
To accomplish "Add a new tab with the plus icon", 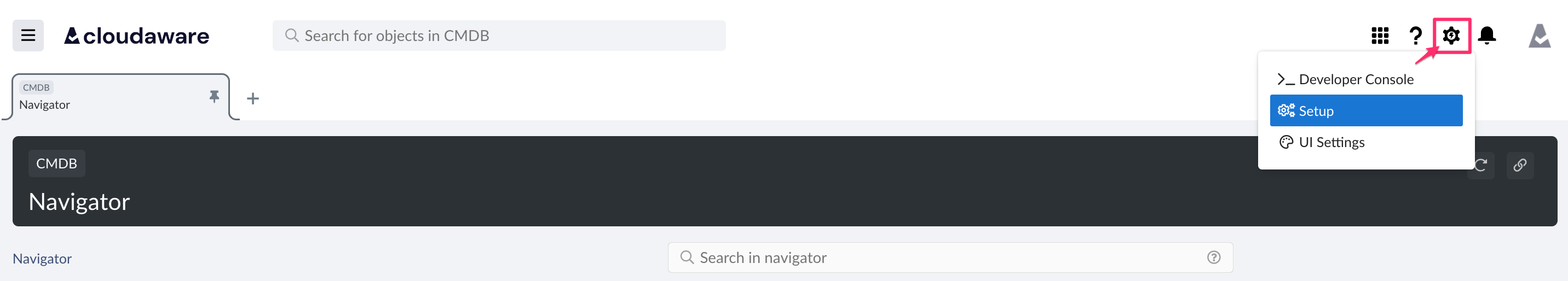I will (x=252, y=98).
